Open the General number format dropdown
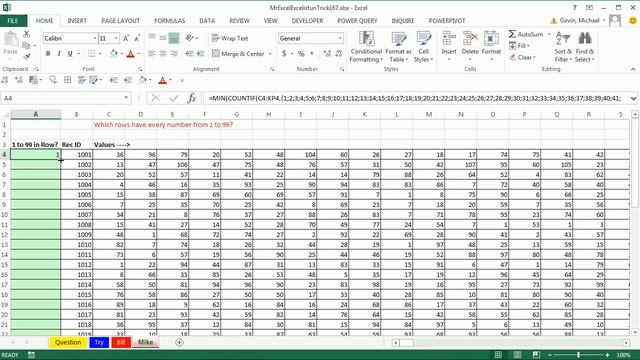640x360 pixels. pos(340,38)
